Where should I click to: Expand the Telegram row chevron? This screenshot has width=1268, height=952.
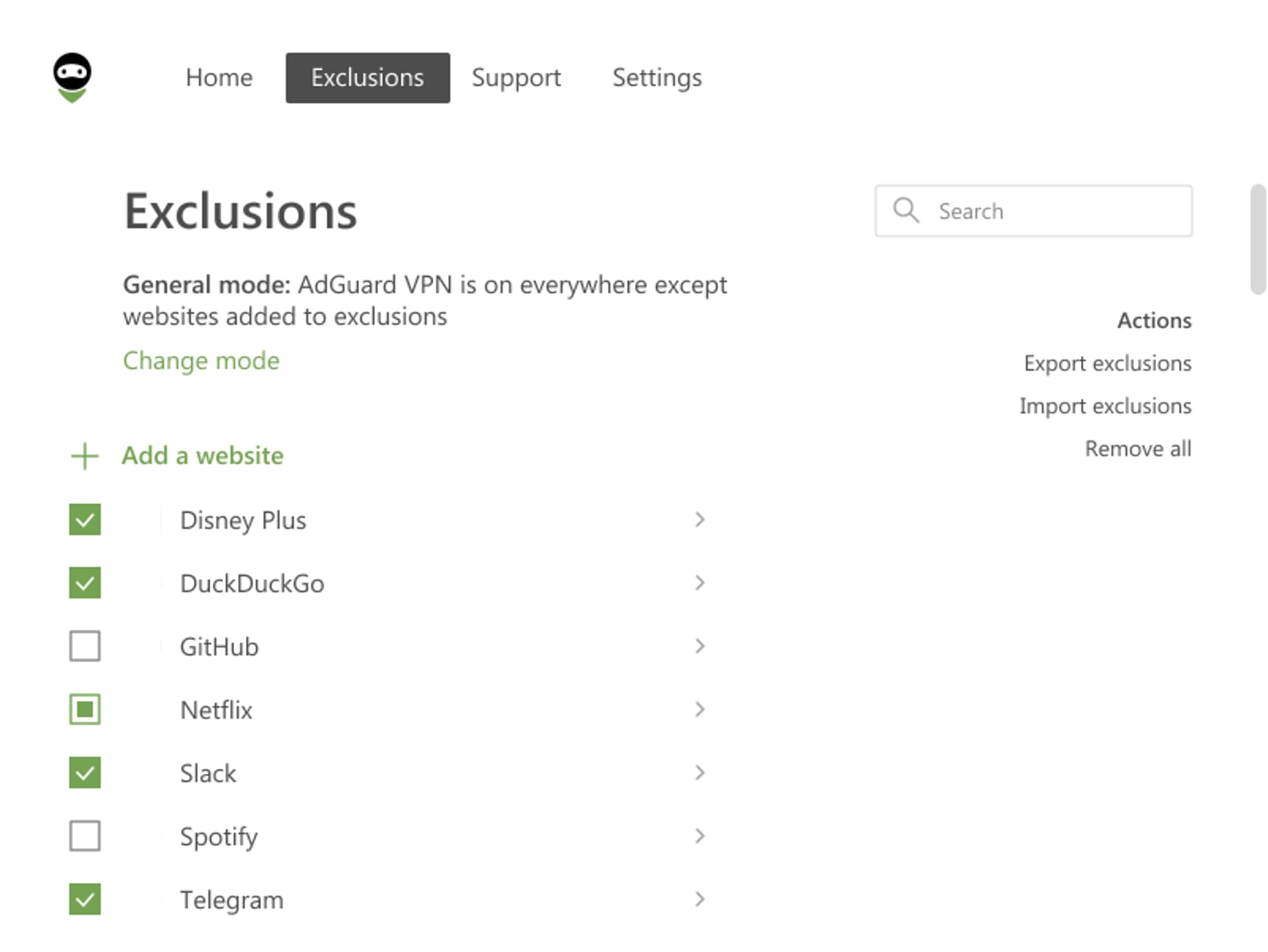coord(700,900)
